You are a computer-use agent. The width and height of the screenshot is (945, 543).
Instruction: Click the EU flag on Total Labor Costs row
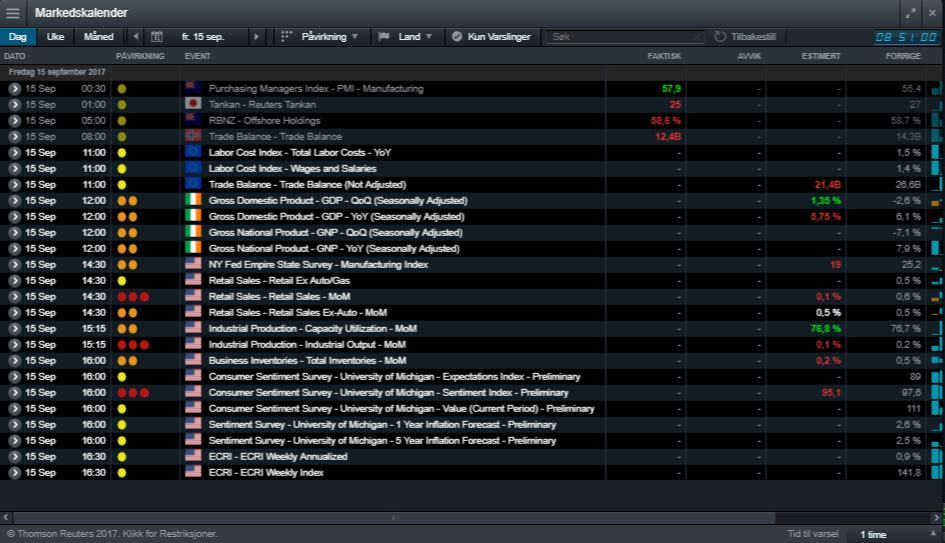pyautogui.click(x=193, y=152)
